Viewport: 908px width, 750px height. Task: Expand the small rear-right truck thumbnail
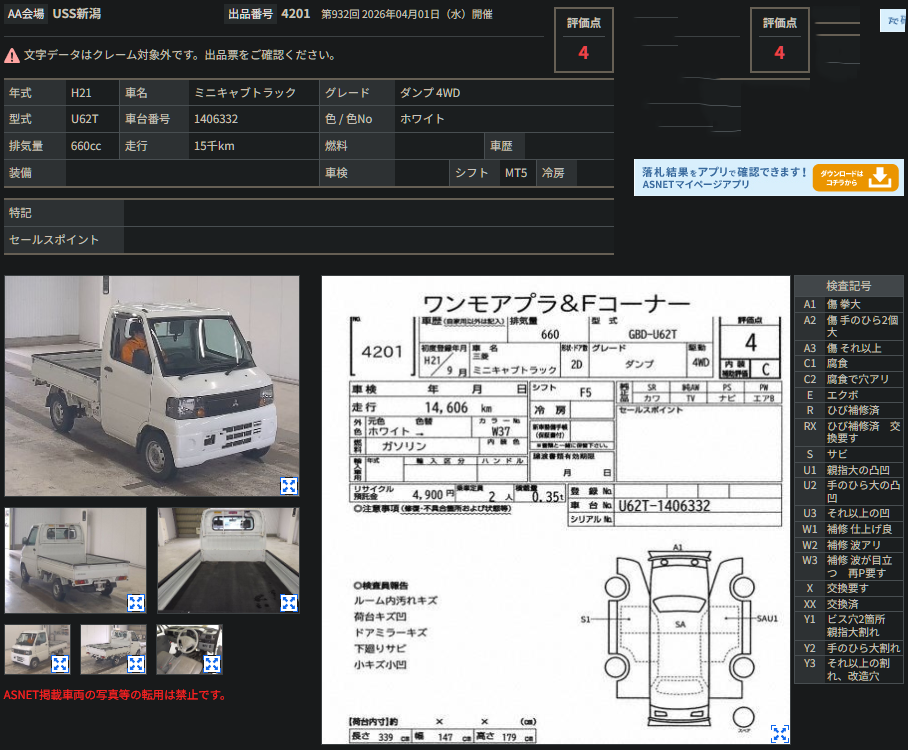[136, 664]
